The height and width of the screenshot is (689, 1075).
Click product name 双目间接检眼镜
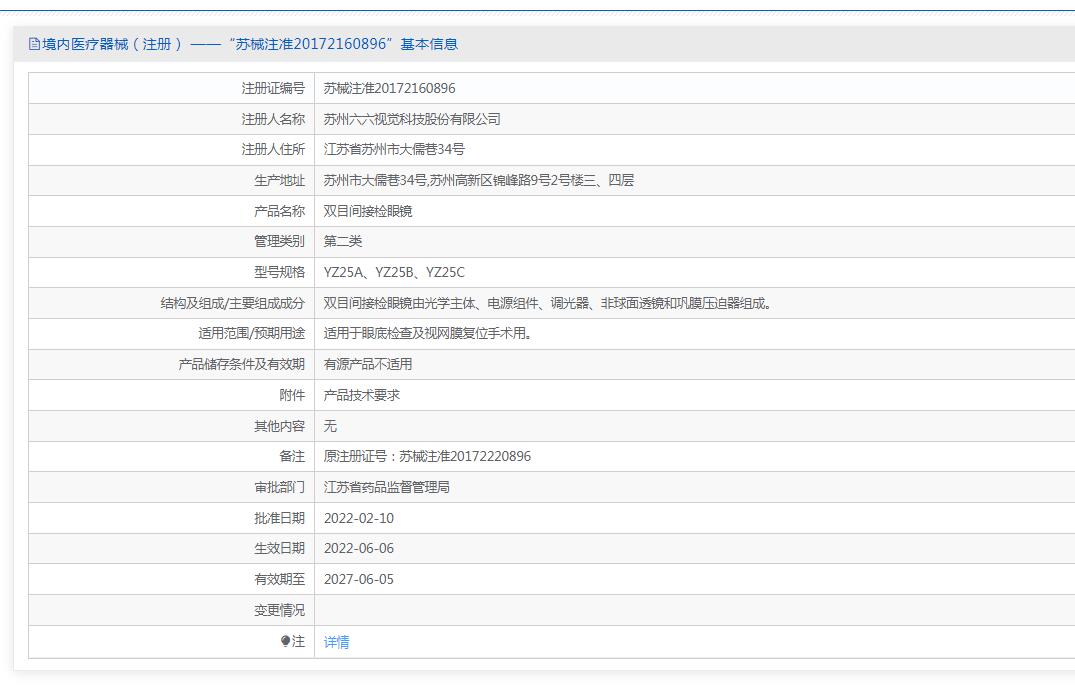tap(368, 211)
